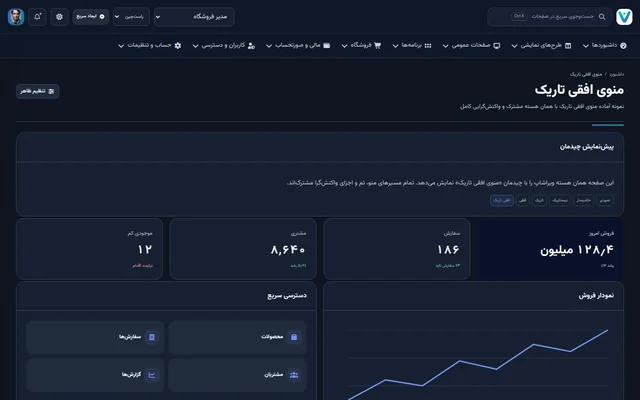Click the دسترسی سریع heading
Viewport: 640px width, 400px height.
287,296
